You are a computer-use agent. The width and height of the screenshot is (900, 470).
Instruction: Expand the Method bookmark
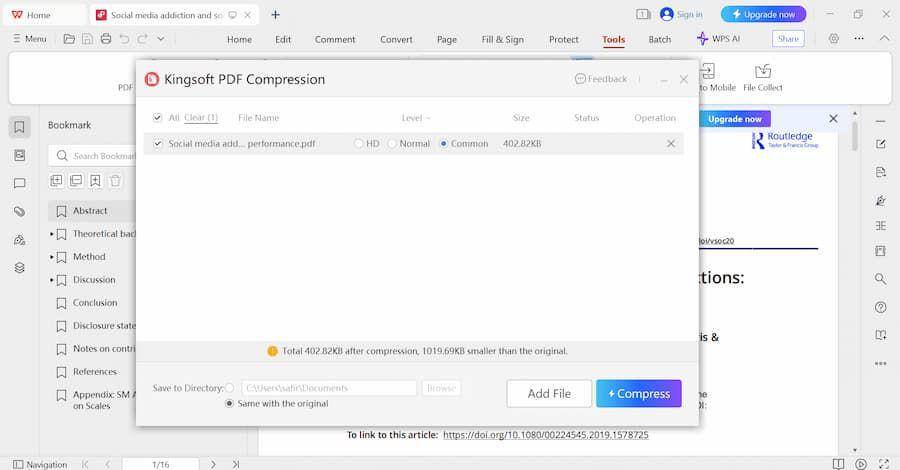(x=52, y=257)
